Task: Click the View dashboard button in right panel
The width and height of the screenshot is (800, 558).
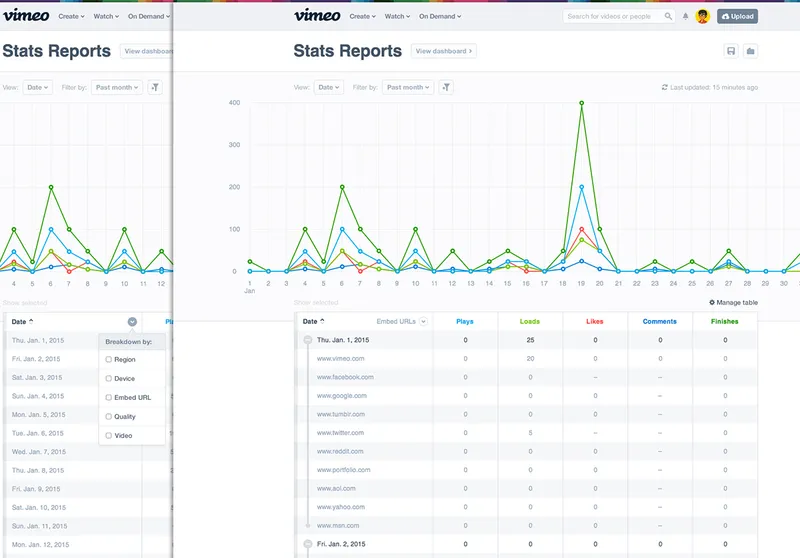Action: click(x=444, y=51)
